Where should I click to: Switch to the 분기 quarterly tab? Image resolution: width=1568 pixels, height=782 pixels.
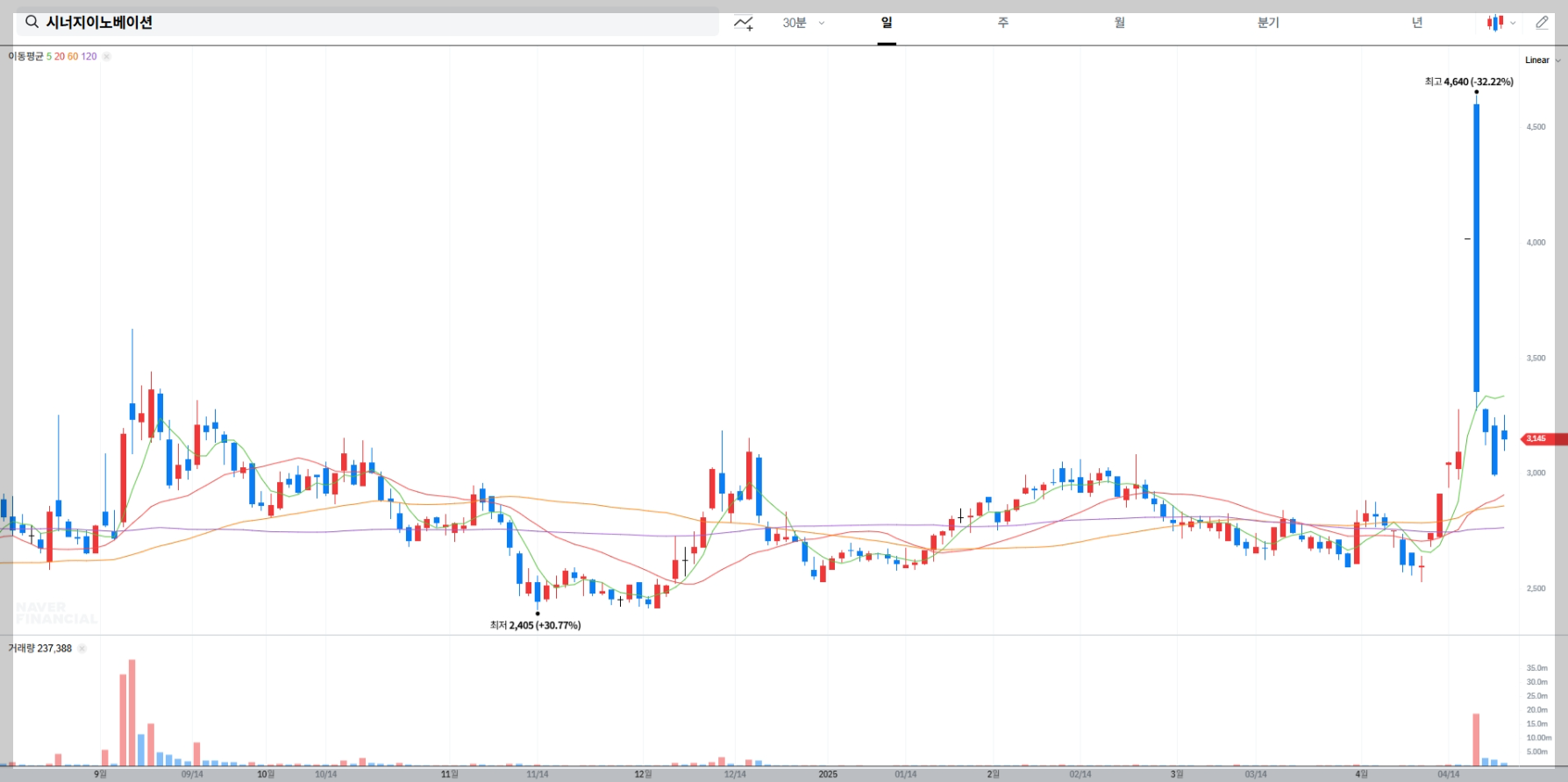[x=1268, y=23]
